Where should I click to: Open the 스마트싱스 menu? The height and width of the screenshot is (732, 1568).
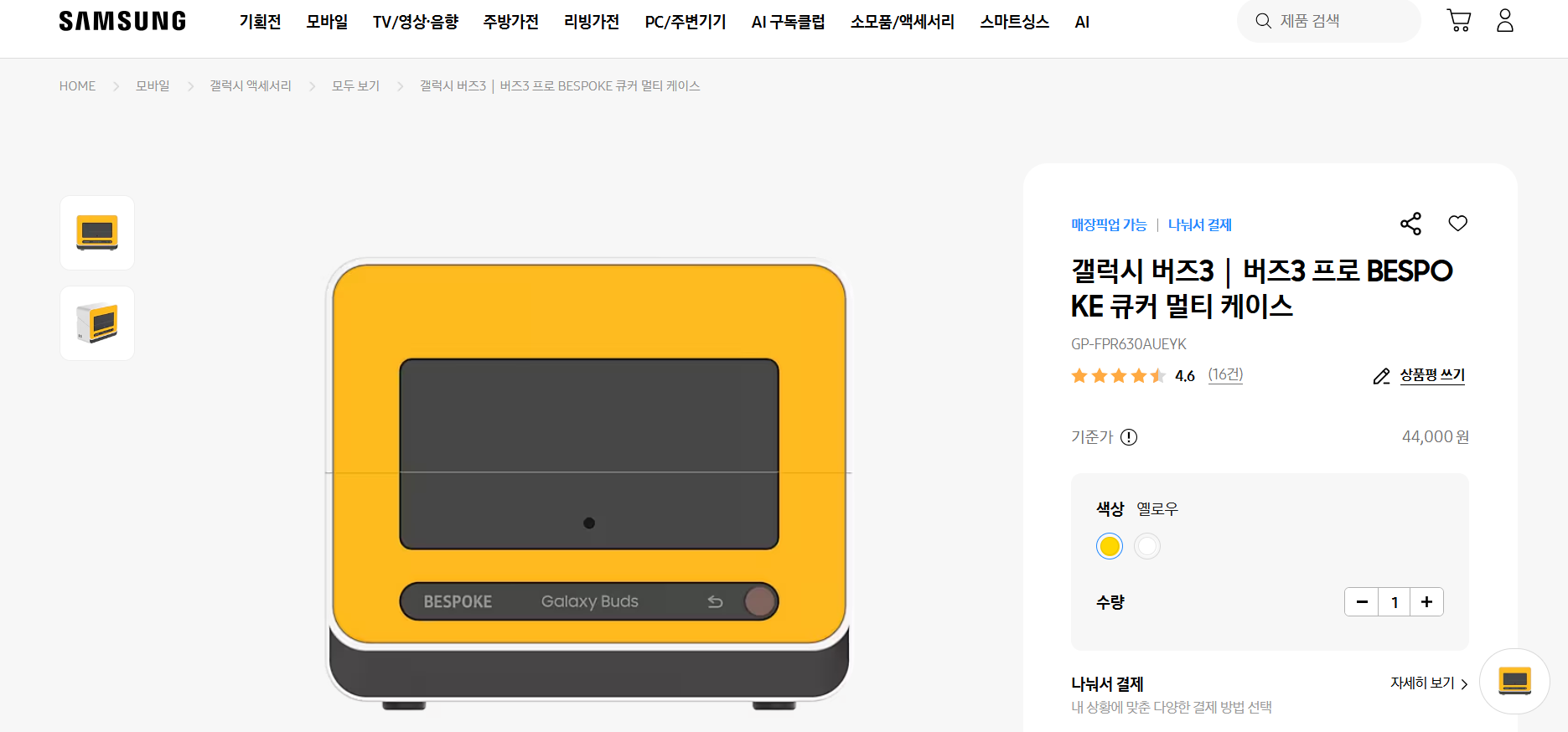tap(1015, 22)
